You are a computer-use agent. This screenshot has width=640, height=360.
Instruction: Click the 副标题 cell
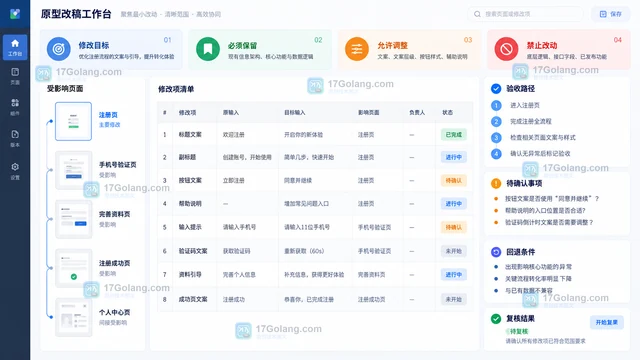coord(187,157)
